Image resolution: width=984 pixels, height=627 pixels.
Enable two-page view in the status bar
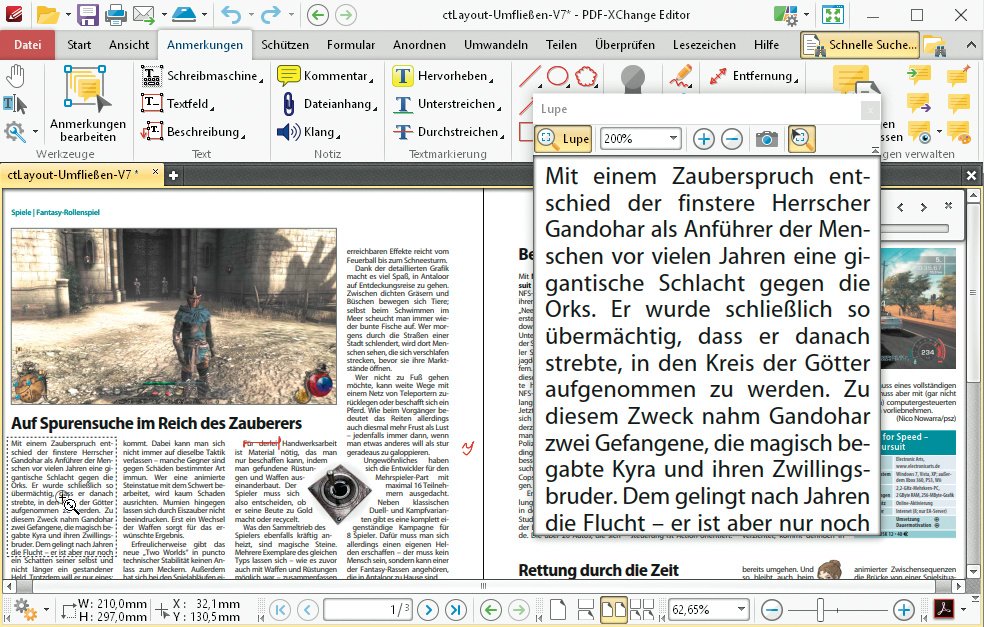click(x=613, y=607)
